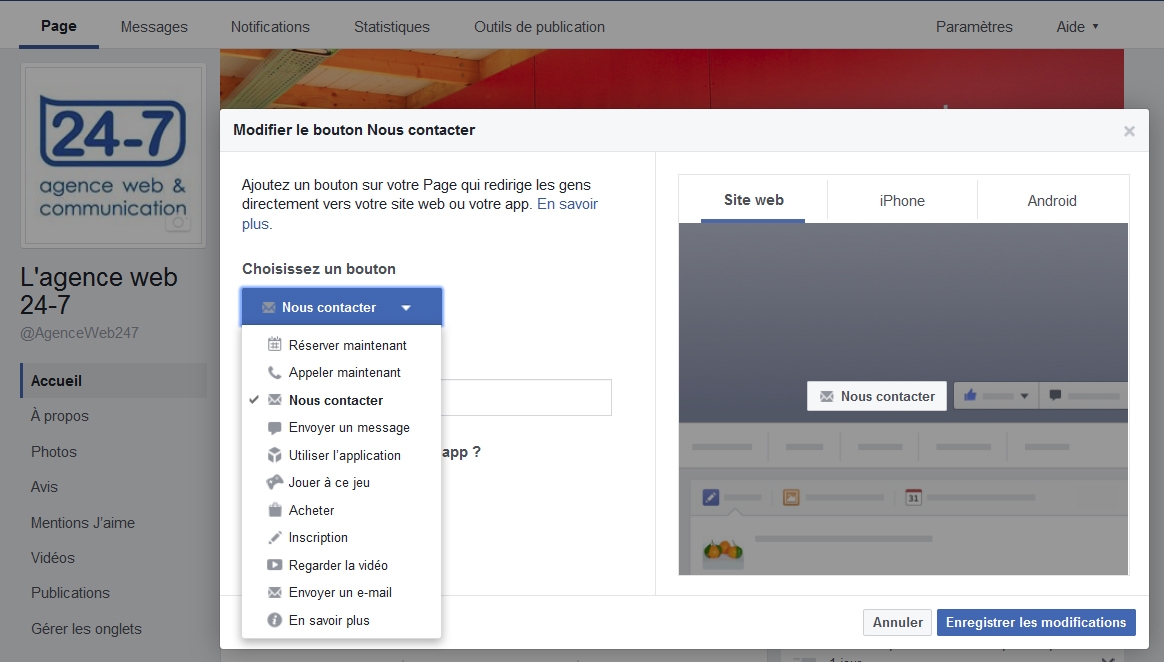Screen dimensions: 1164x662
Task: Click the blue edit icon in preview composer
Action: point(710,497)
